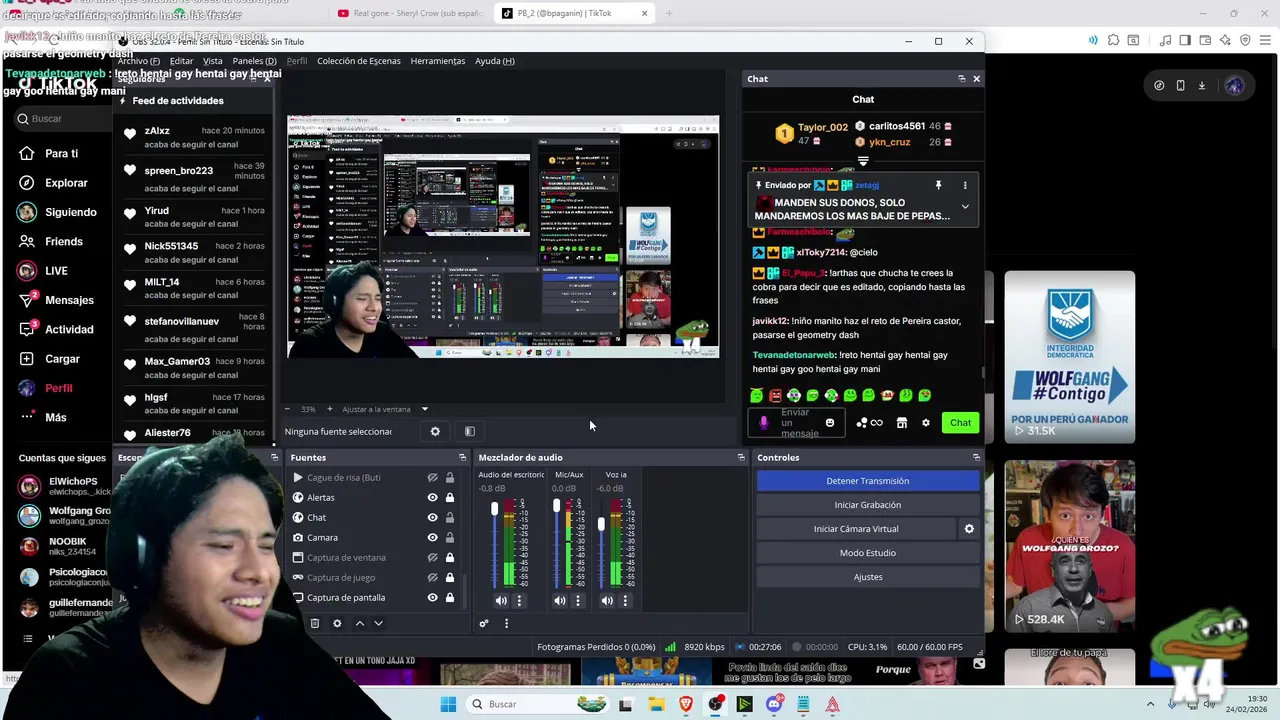Screen dimensions: 1280x720
Task: Show the Captura de ventana source
Action: coord(432,558)
